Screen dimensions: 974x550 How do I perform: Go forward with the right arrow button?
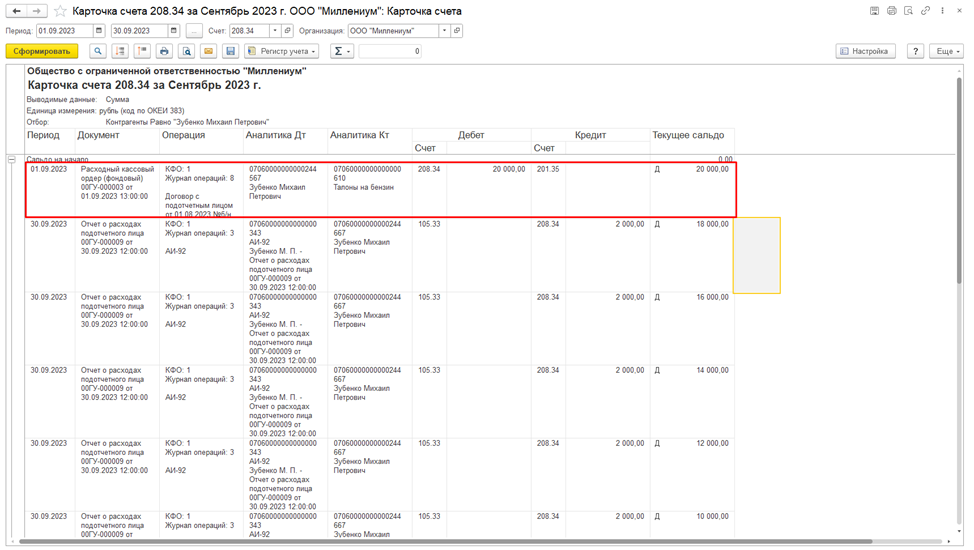pyautogui.click(x=37, y=11)
